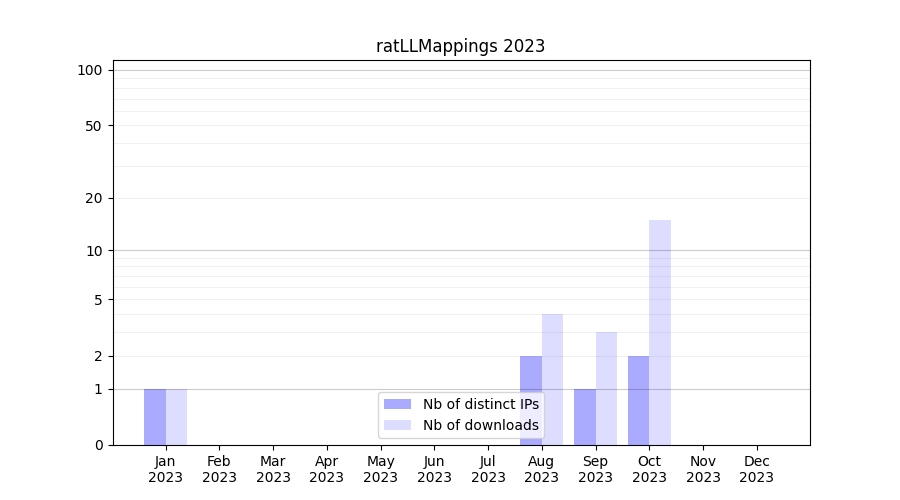Select the Nb of distinct IPs legend swatch
Screen dimensions: 900x500
397,404
